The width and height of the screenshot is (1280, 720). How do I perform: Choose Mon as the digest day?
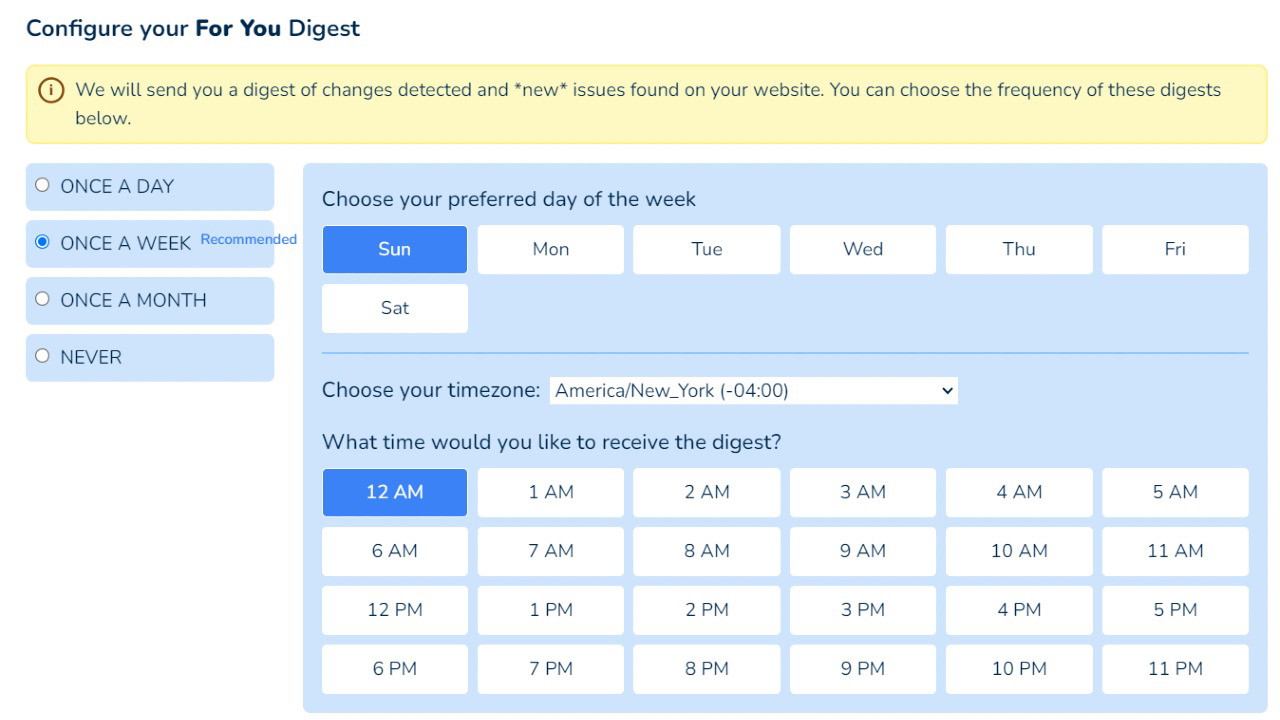click(550, 250)
